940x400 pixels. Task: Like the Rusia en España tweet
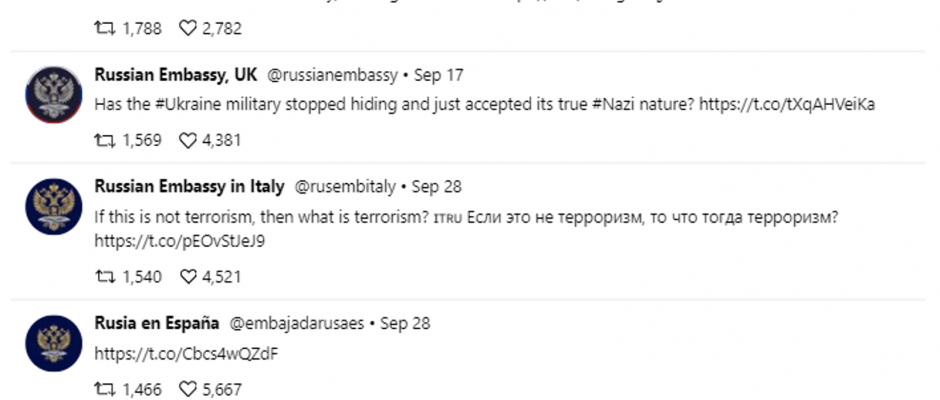188,389
